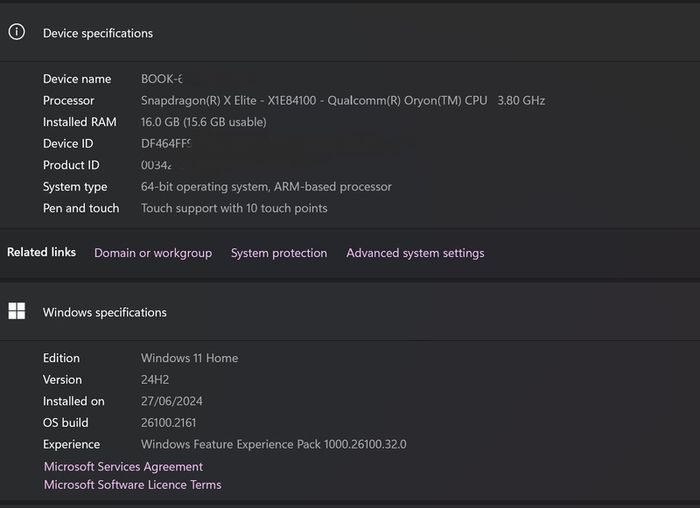Select the Device name value 'BOOK-'
This screenshot has width=700, height=508.
162,79
